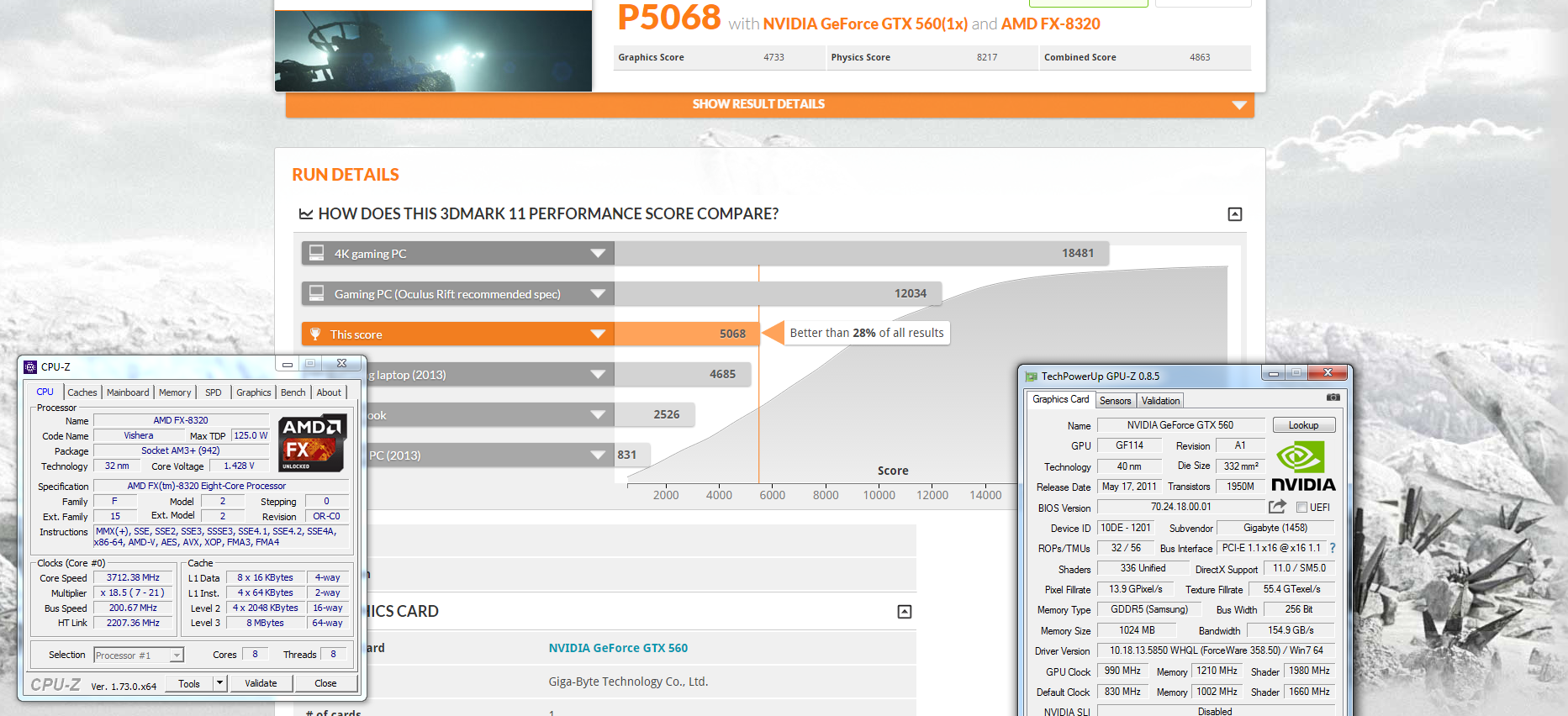This screenshot has height=716, width=1568.
Task: Collapse the score comparison section icon
Action: [x=1235, y=214]
